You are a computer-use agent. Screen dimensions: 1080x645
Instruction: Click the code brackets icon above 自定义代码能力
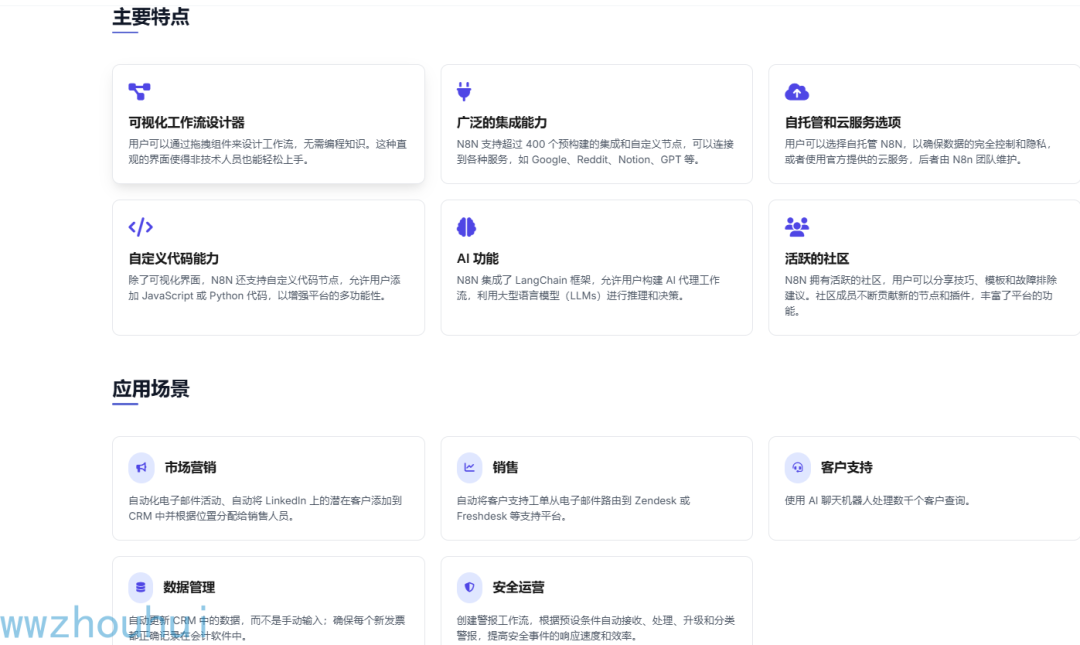[x=141, y=227]
